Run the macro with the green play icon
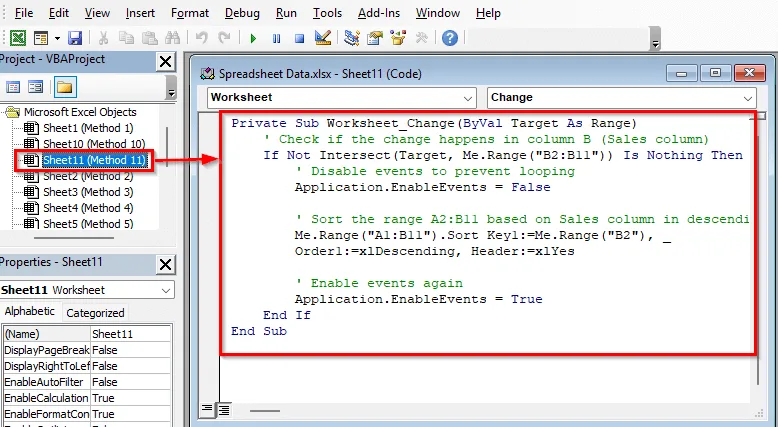The height and width of the screenshot is (427, 778). tap(253, 38)
